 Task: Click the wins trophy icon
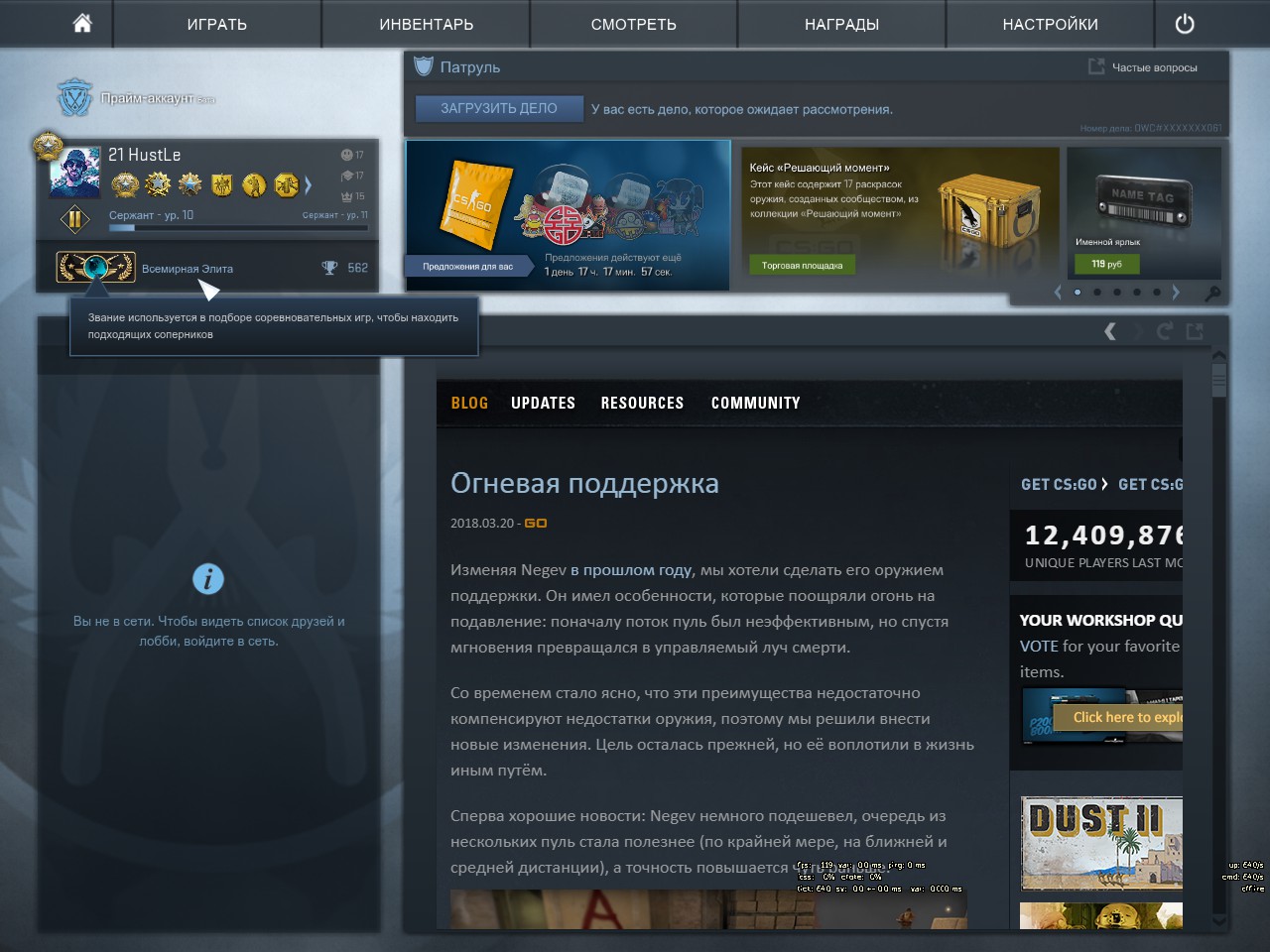[329, 268]
